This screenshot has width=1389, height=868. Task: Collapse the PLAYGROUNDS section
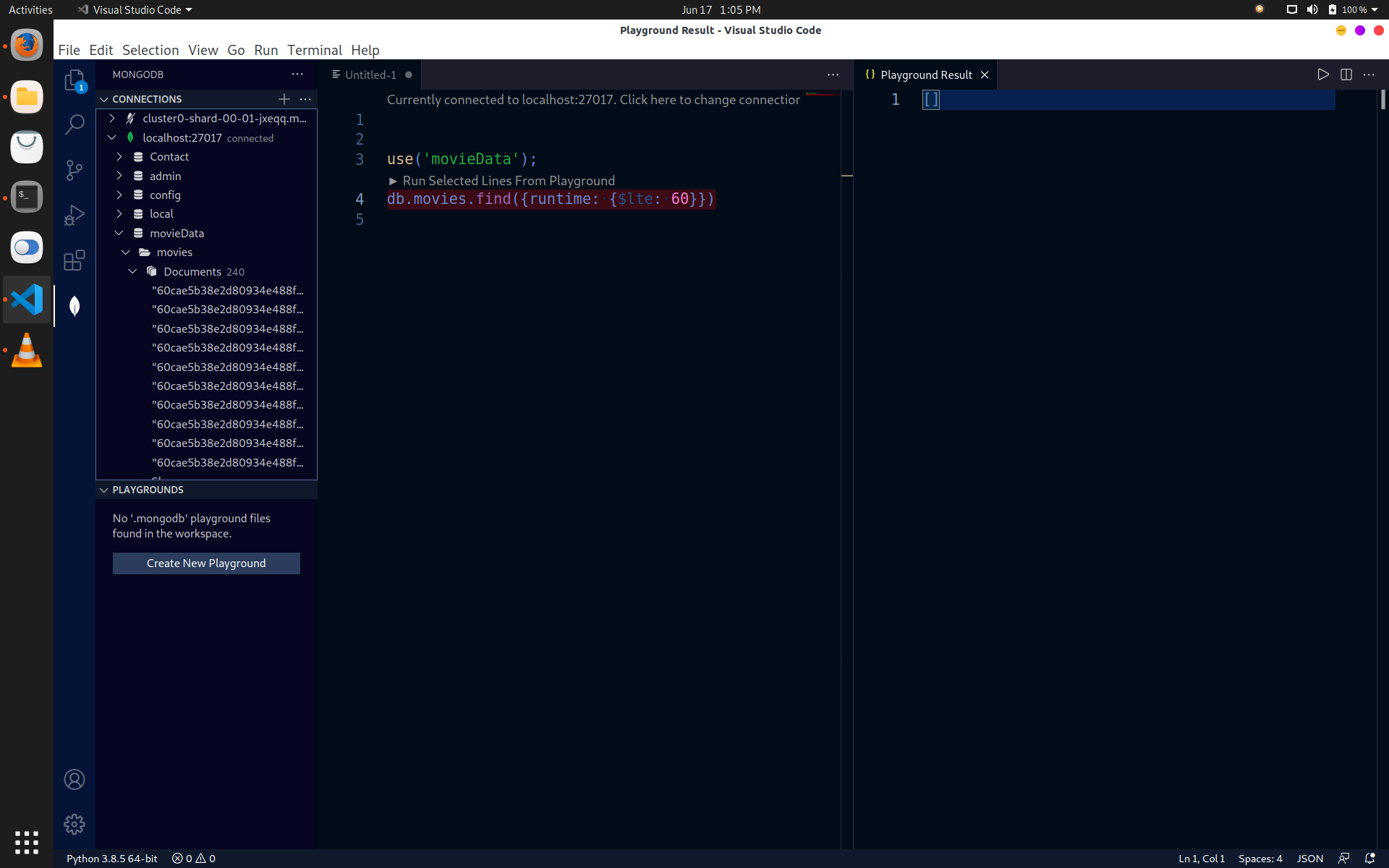point(104,490)
